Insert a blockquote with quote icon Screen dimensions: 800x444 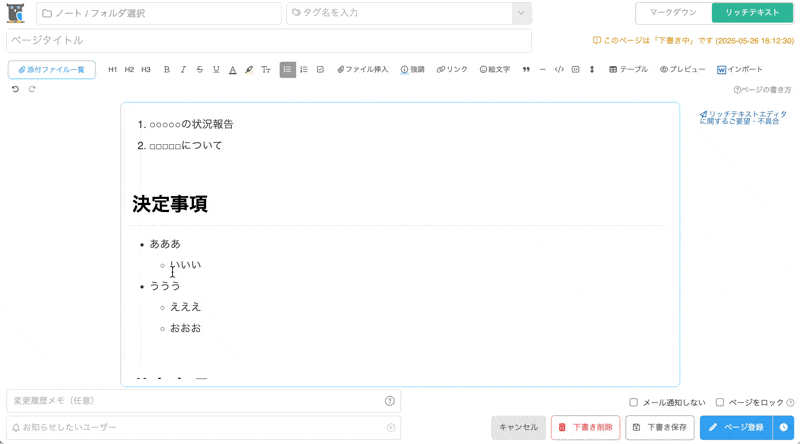coord(526,70)
